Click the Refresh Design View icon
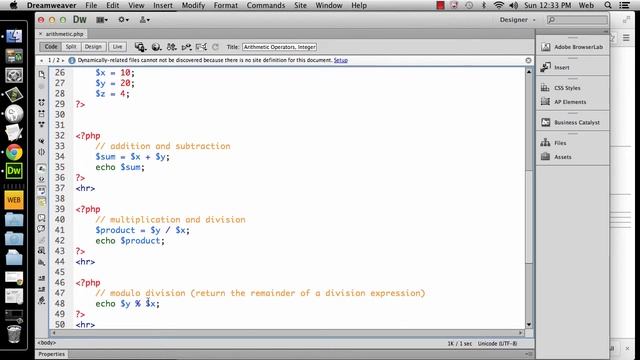640x360 pixels. pos(216,47)
